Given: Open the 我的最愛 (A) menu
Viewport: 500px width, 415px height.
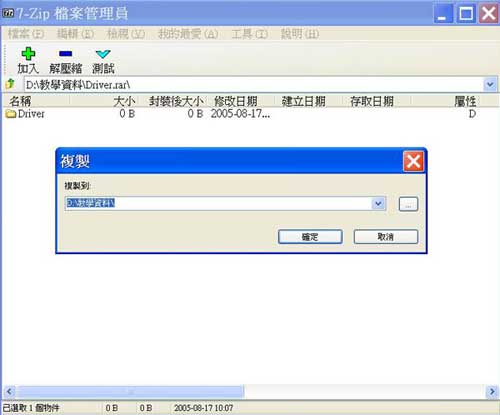Looking at the screenshot, I should tap(188, 34).
